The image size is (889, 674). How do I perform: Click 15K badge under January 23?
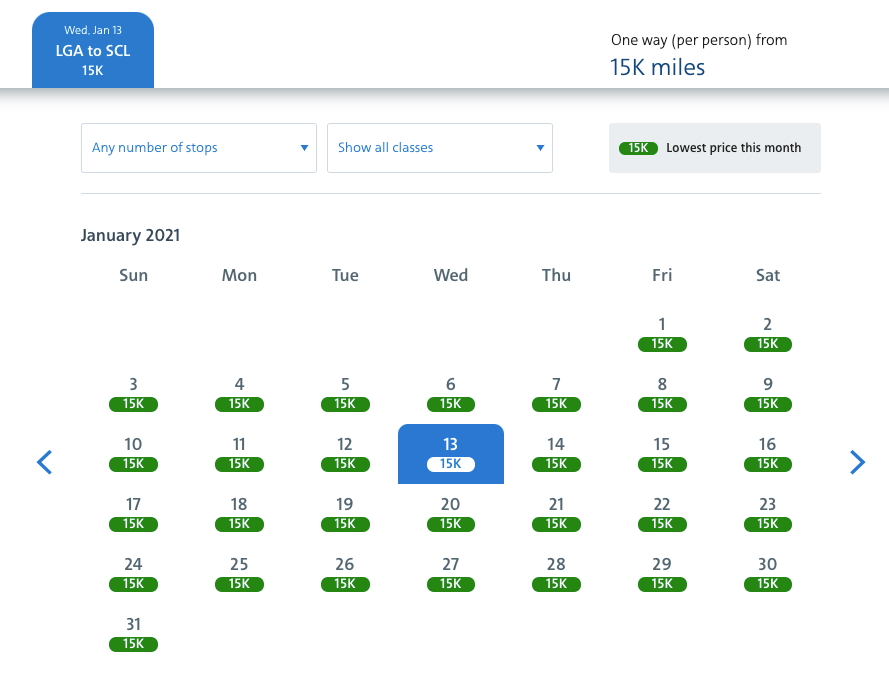pyautogui.click(x=768, y=524)
